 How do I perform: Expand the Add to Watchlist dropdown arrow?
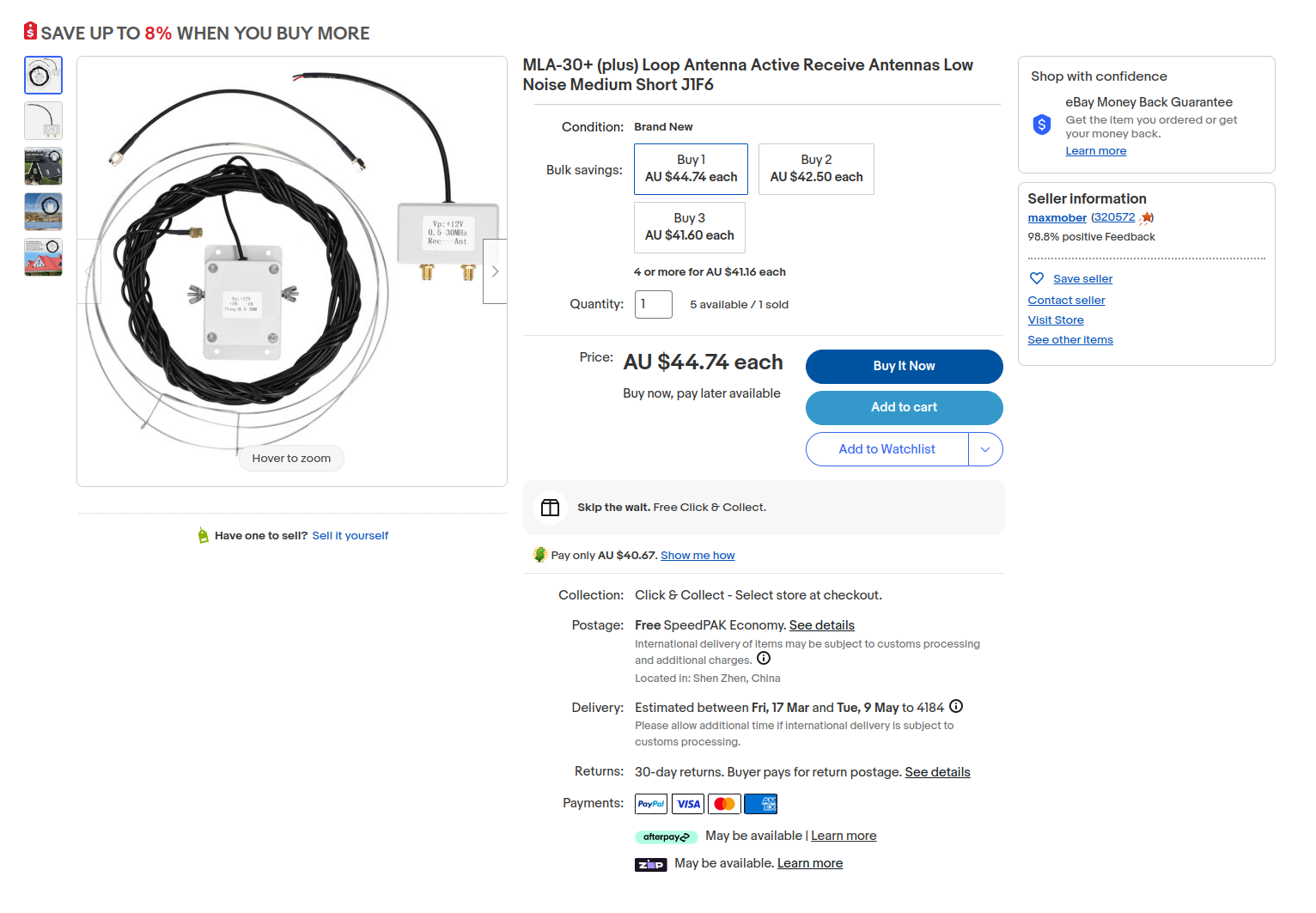click(x=985, y=449)
